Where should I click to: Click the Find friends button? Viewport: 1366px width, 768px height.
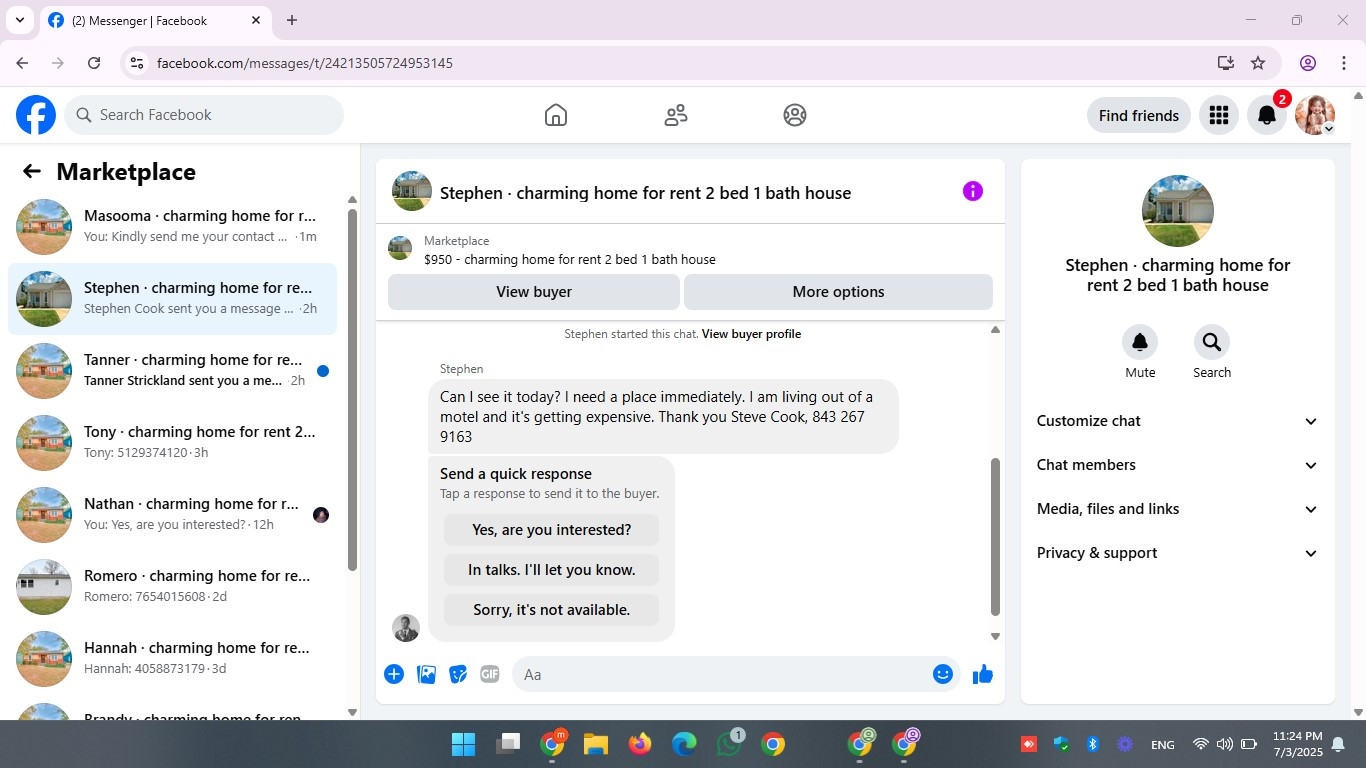[x=1139, y=115]
